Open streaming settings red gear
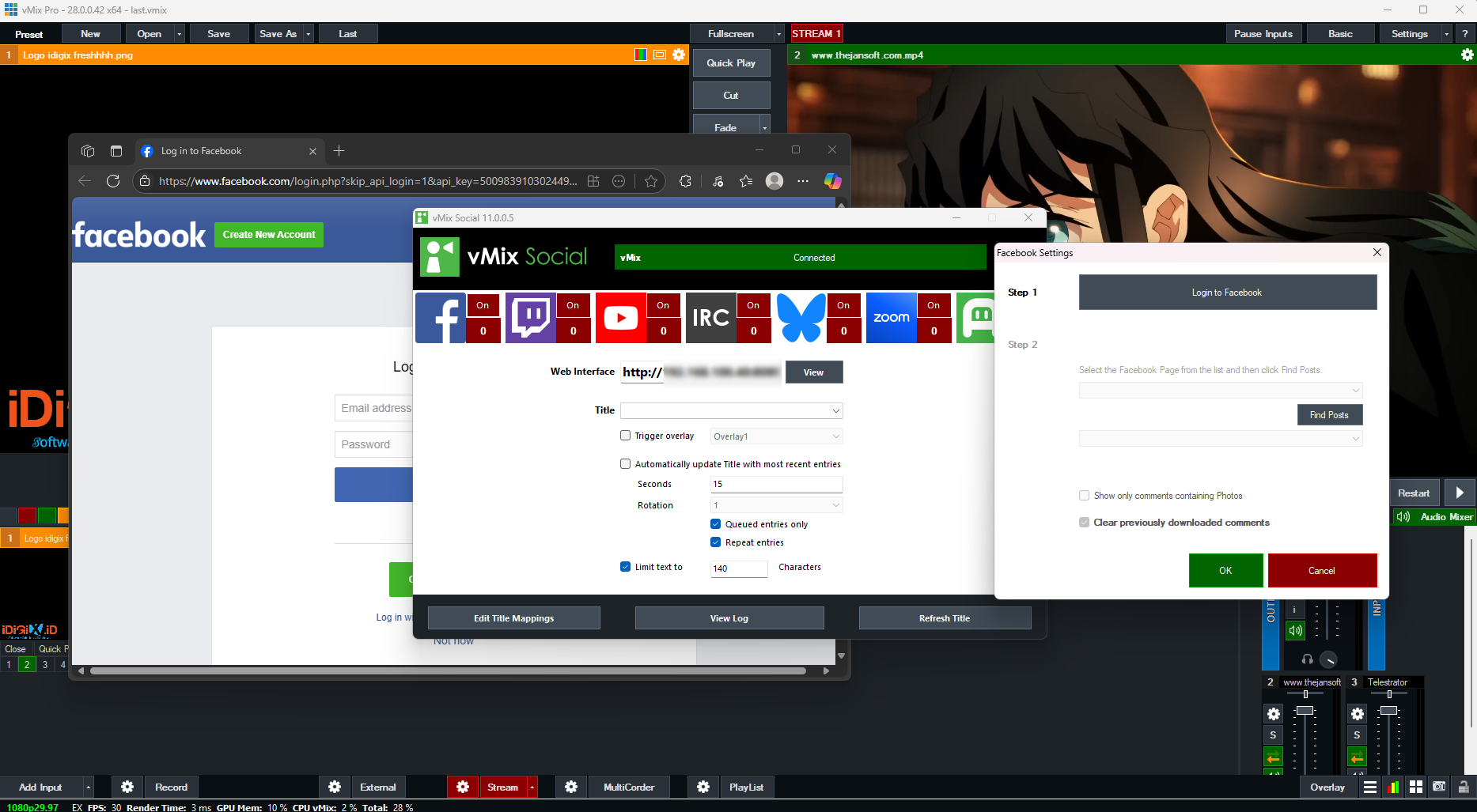Viewport: 1477px width, 812px height. [x=463, y=787]
